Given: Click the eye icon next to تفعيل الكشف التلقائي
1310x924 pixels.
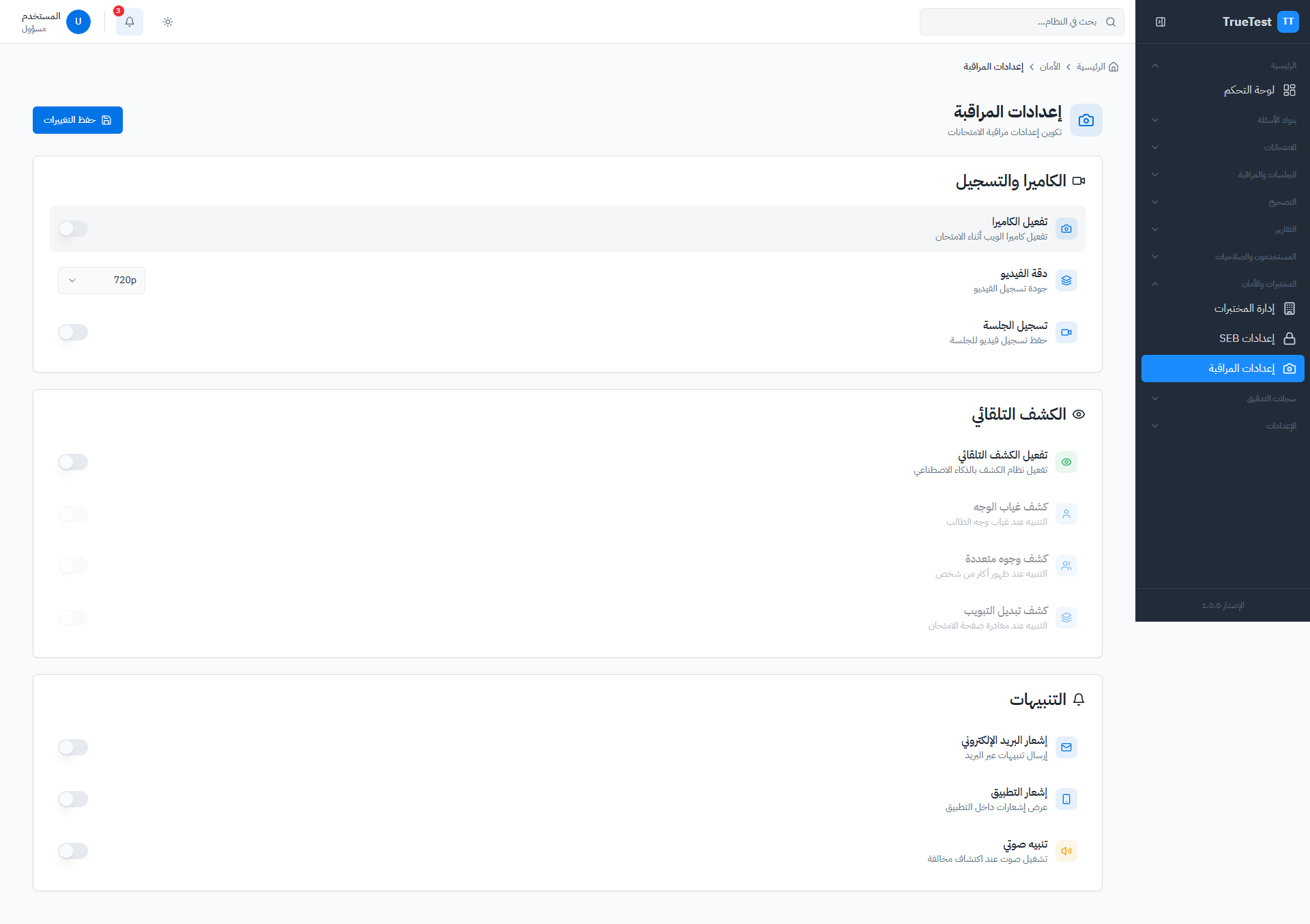Looking at the screenshot, I should [1066, 461].
